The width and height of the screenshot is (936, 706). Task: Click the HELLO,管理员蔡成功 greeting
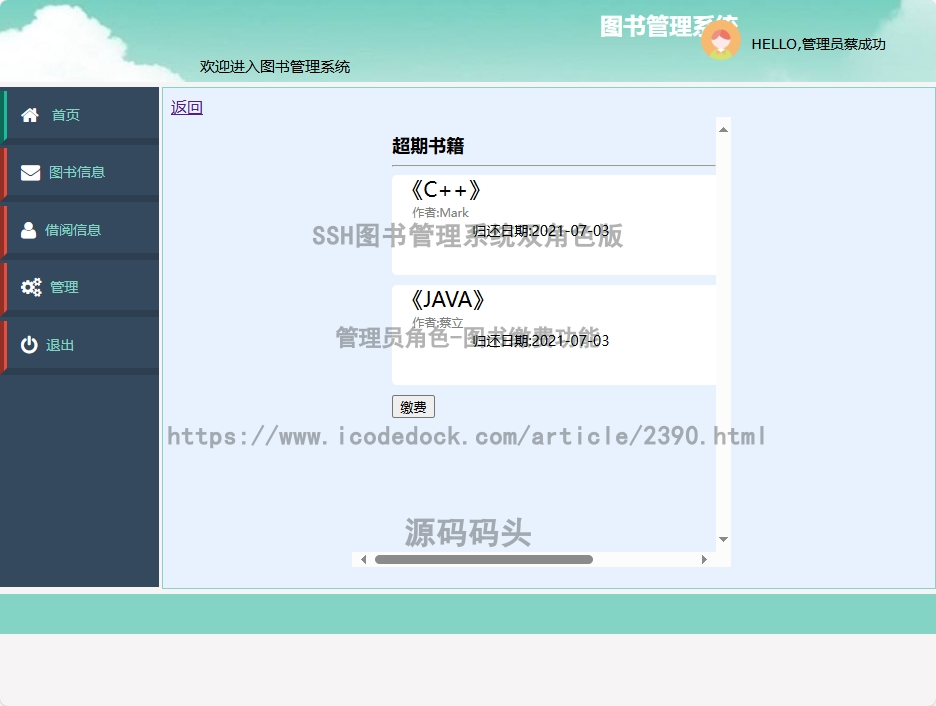pyautogui.click(x=818, y=44)
